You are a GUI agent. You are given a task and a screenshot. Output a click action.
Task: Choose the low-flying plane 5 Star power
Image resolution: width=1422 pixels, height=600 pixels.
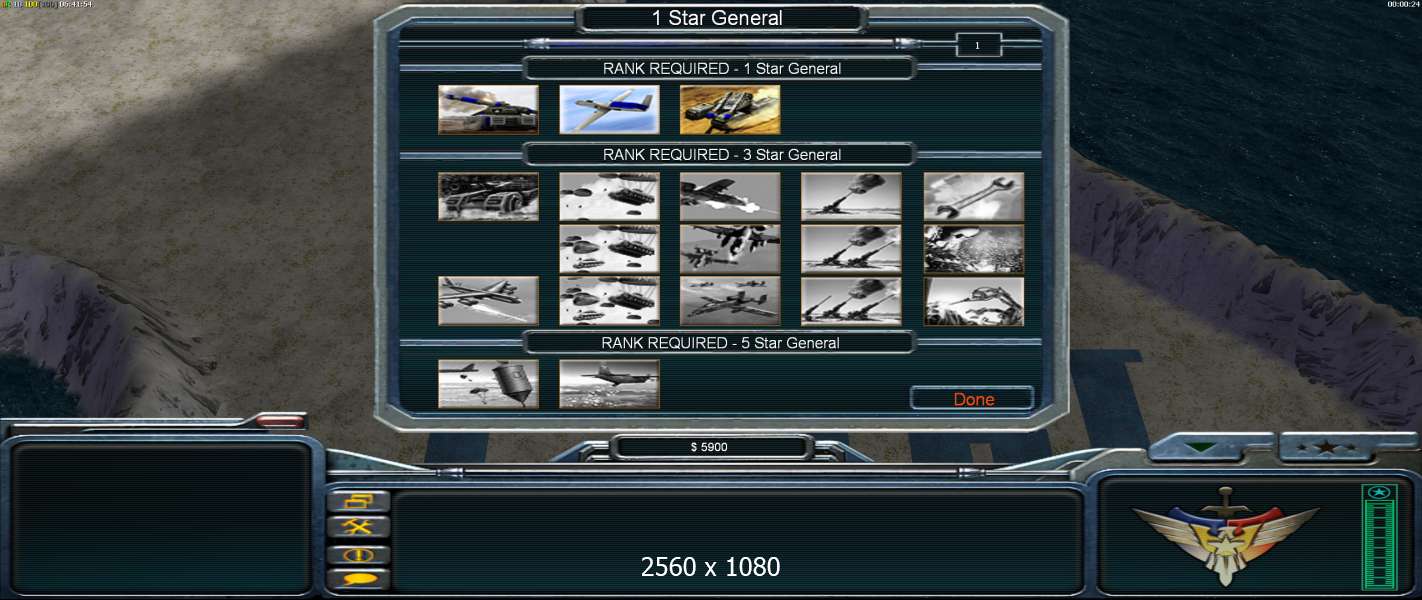point(609,384)
